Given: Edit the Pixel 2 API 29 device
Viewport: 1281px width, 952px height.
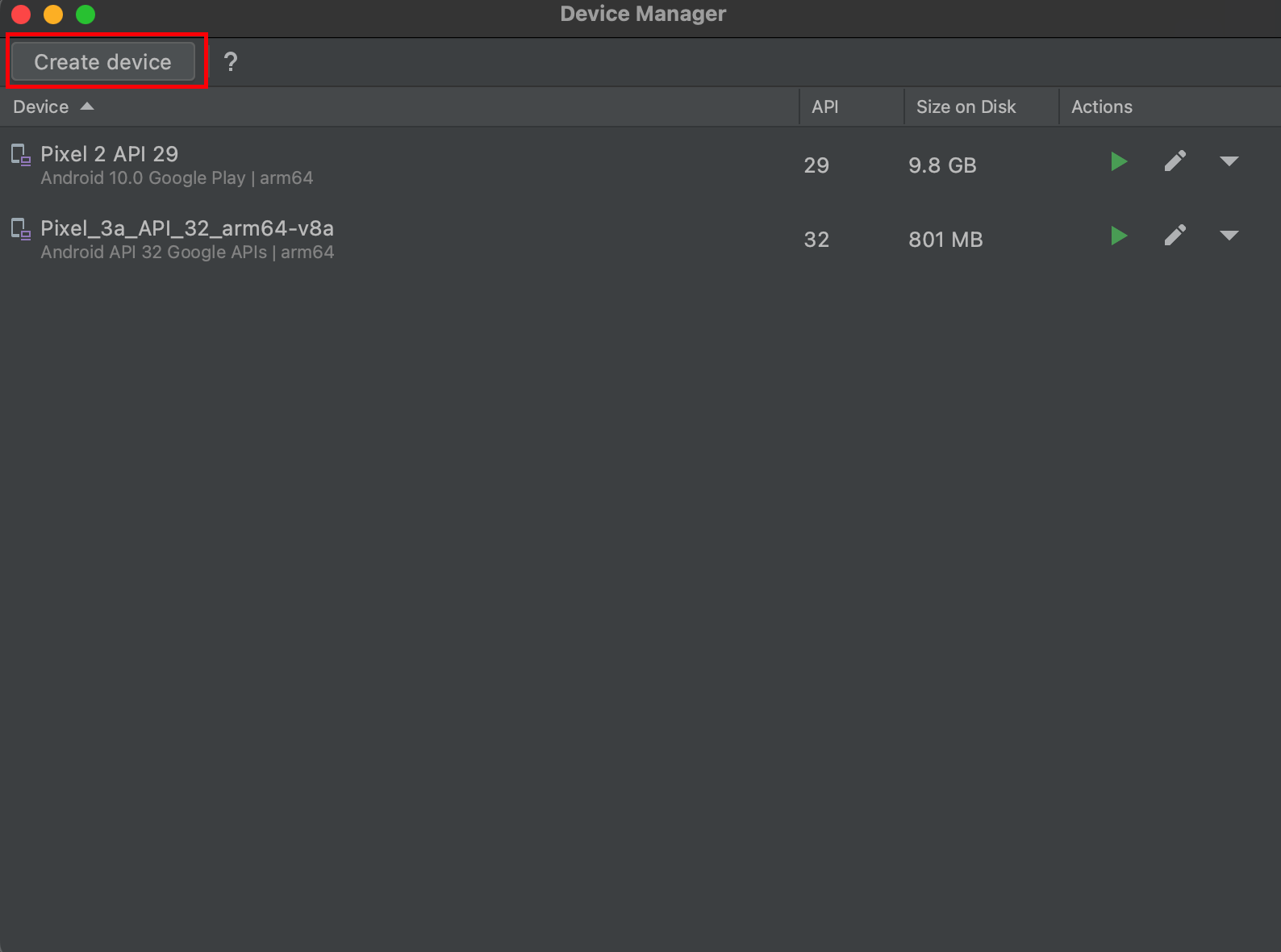Looking at the screenshot, I should 1175,162.
